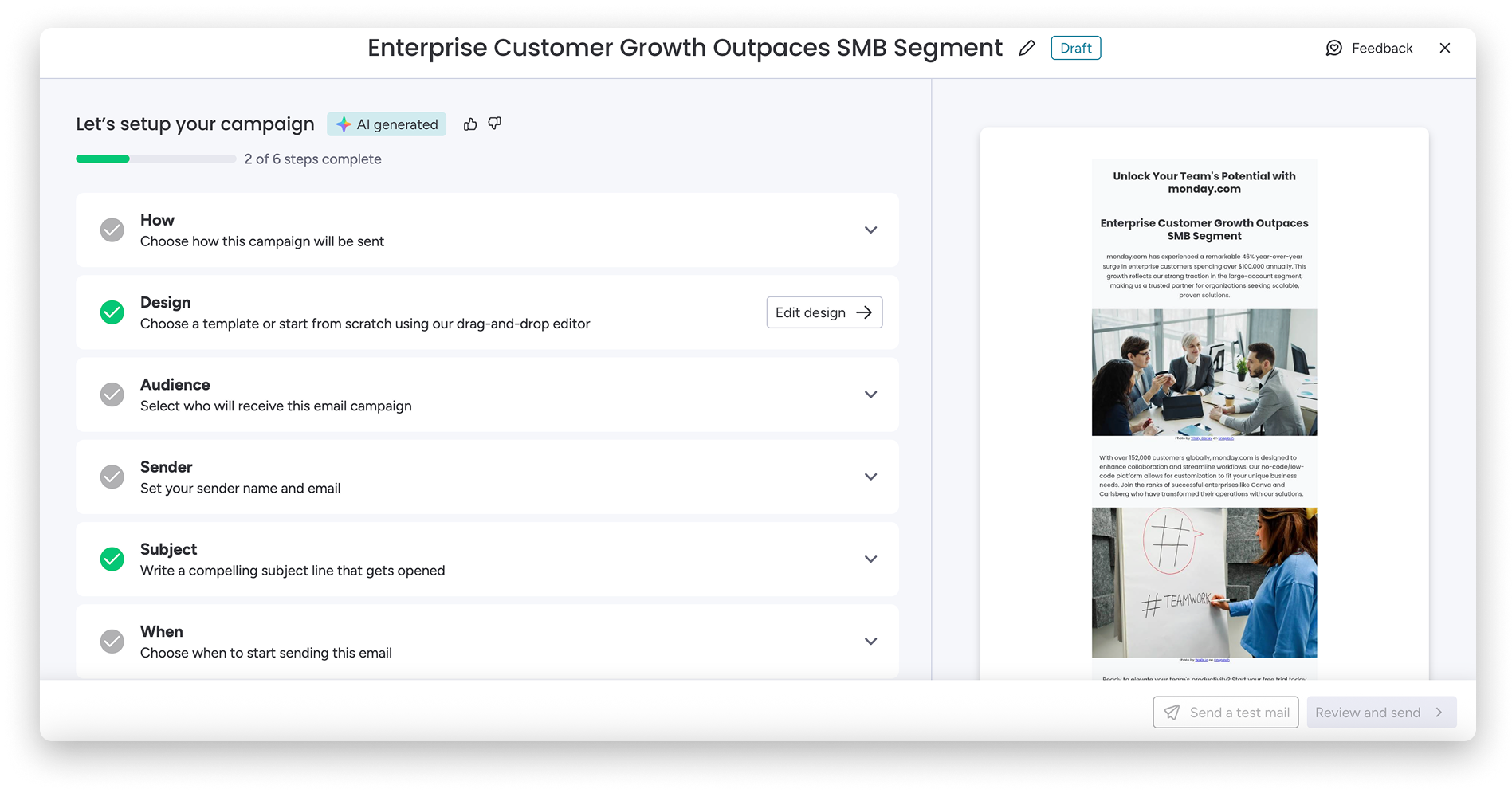The image size is (1512, 793).
Task: Click 'Select who will receive this email campaign'
Action: click(x=276, y=406)
